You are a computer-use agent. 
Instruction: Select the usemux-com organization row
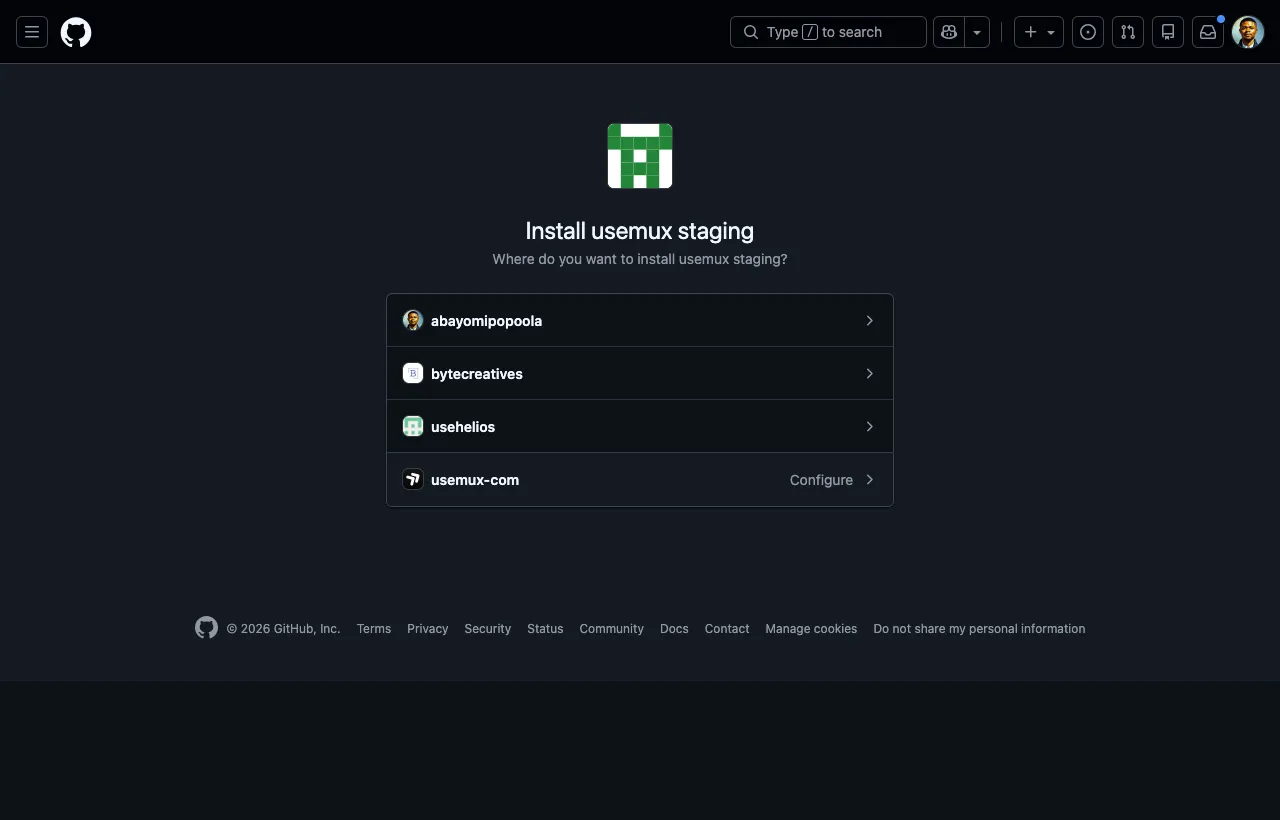(640, 480)
